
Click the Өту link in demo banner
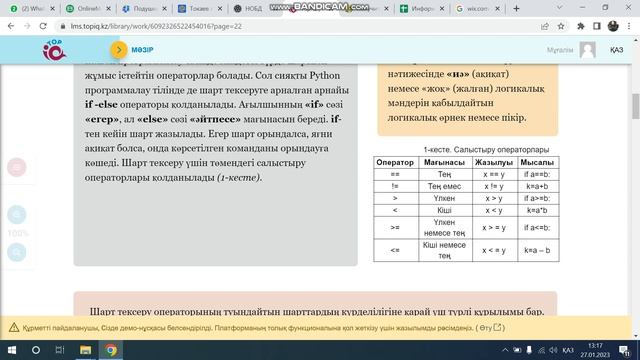coord(490,328)
